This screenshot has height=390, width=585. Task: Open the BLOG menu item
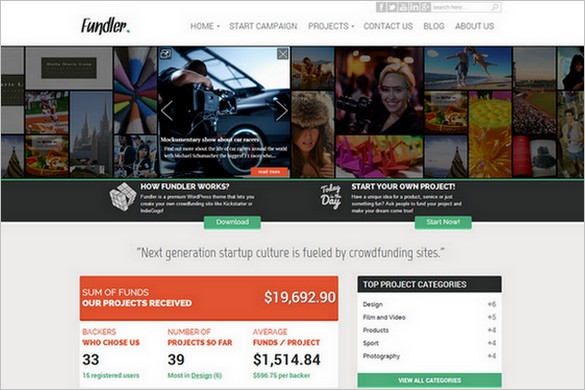point(434,26)
